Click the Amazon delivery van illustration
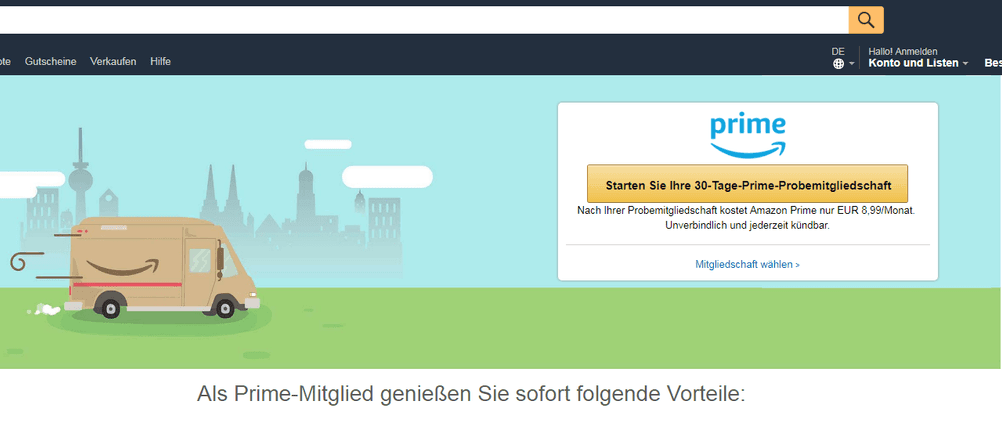1002x430 pixels. coord(160,268)
